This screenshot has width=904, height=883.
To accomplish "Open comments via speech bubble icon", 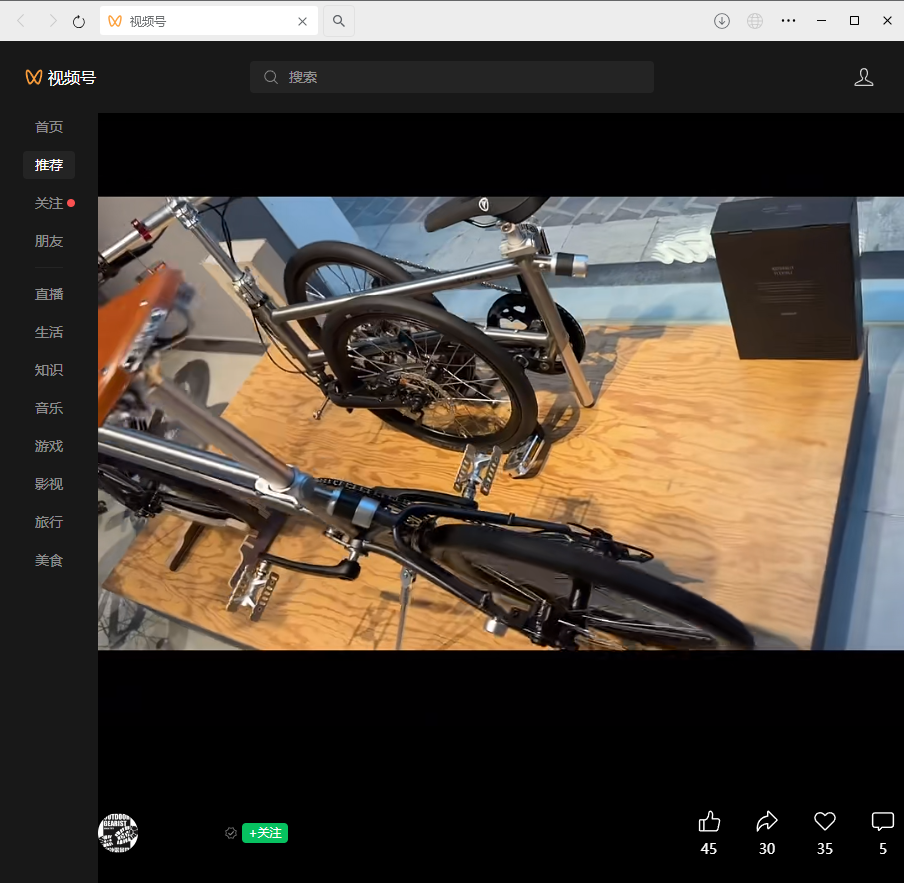I will tap(882, 822).
